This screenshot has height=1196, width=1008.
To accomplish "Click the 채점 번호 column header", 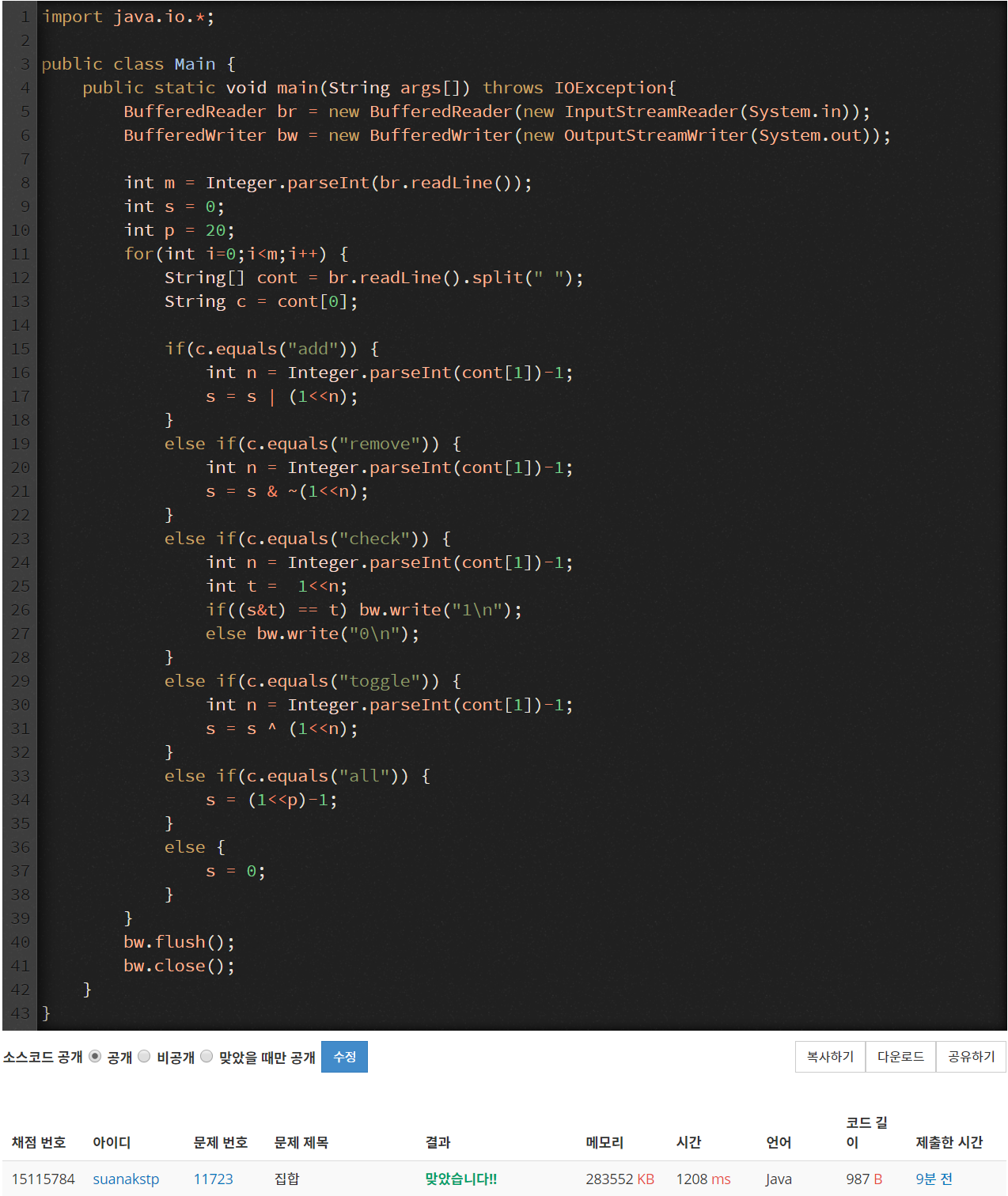I will tap(38, 1142).
